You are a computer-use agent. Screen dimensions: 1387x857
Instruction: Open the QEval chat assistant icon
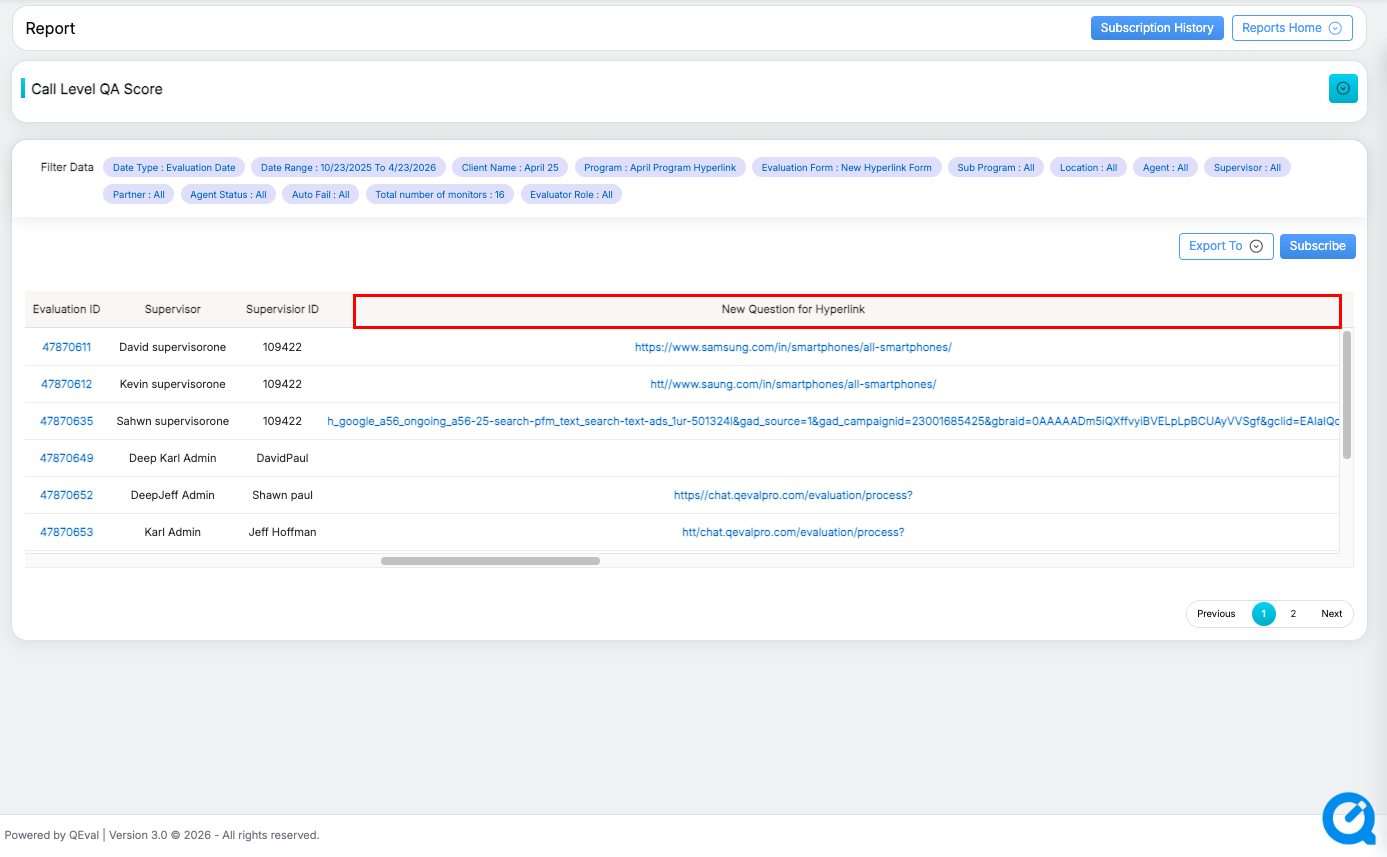click(x=1349, y=819)
